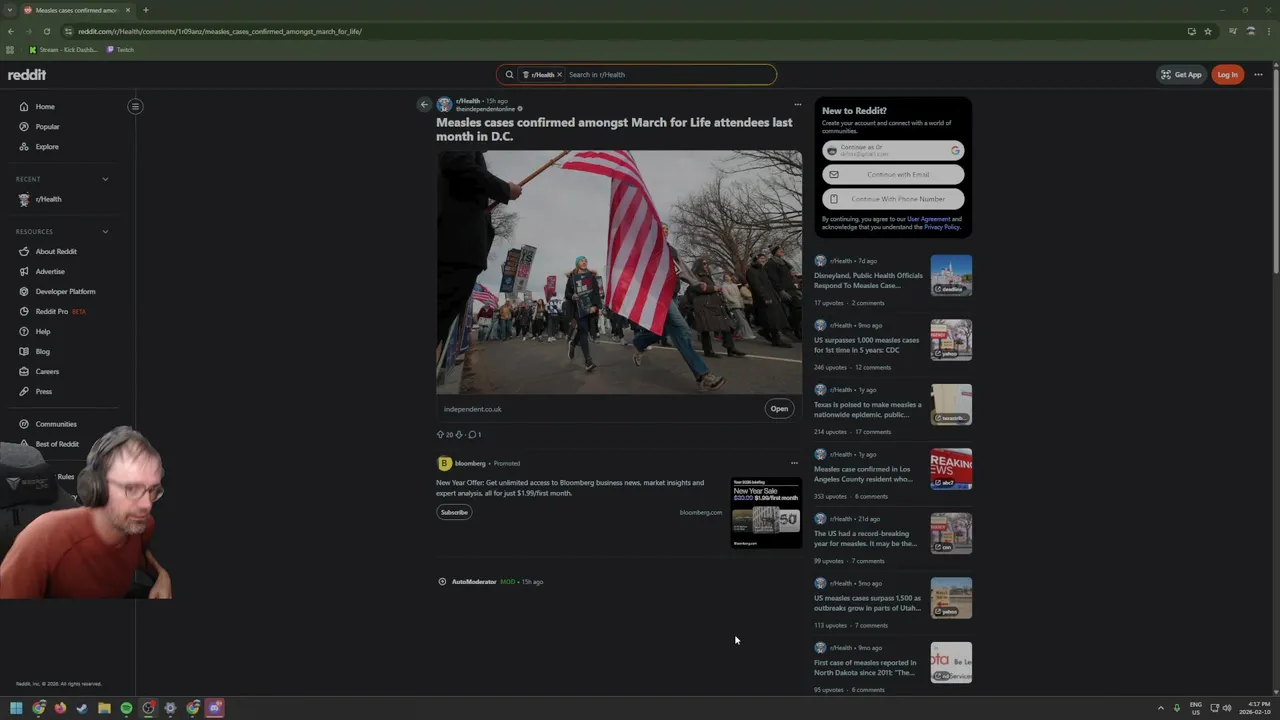Open the Chrome three-dot menu
Viewport: 1280px width, 720px height.
point(1268,31)
